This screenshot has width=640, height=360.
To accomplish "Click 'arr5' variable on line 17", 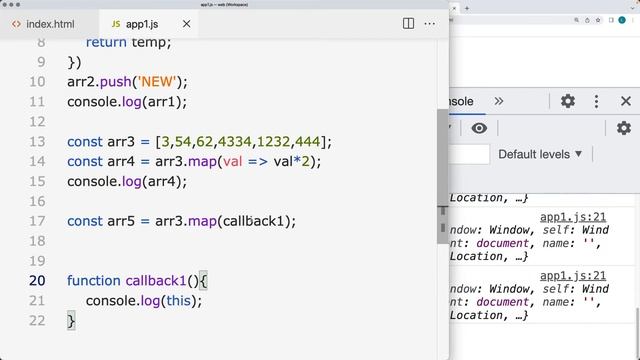I will [x=121, y=221].
